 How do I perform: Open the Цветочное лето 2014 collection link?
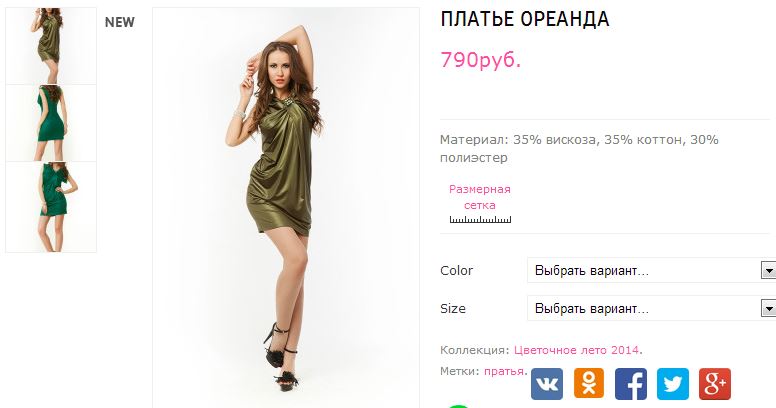click(x=577, y=350)
